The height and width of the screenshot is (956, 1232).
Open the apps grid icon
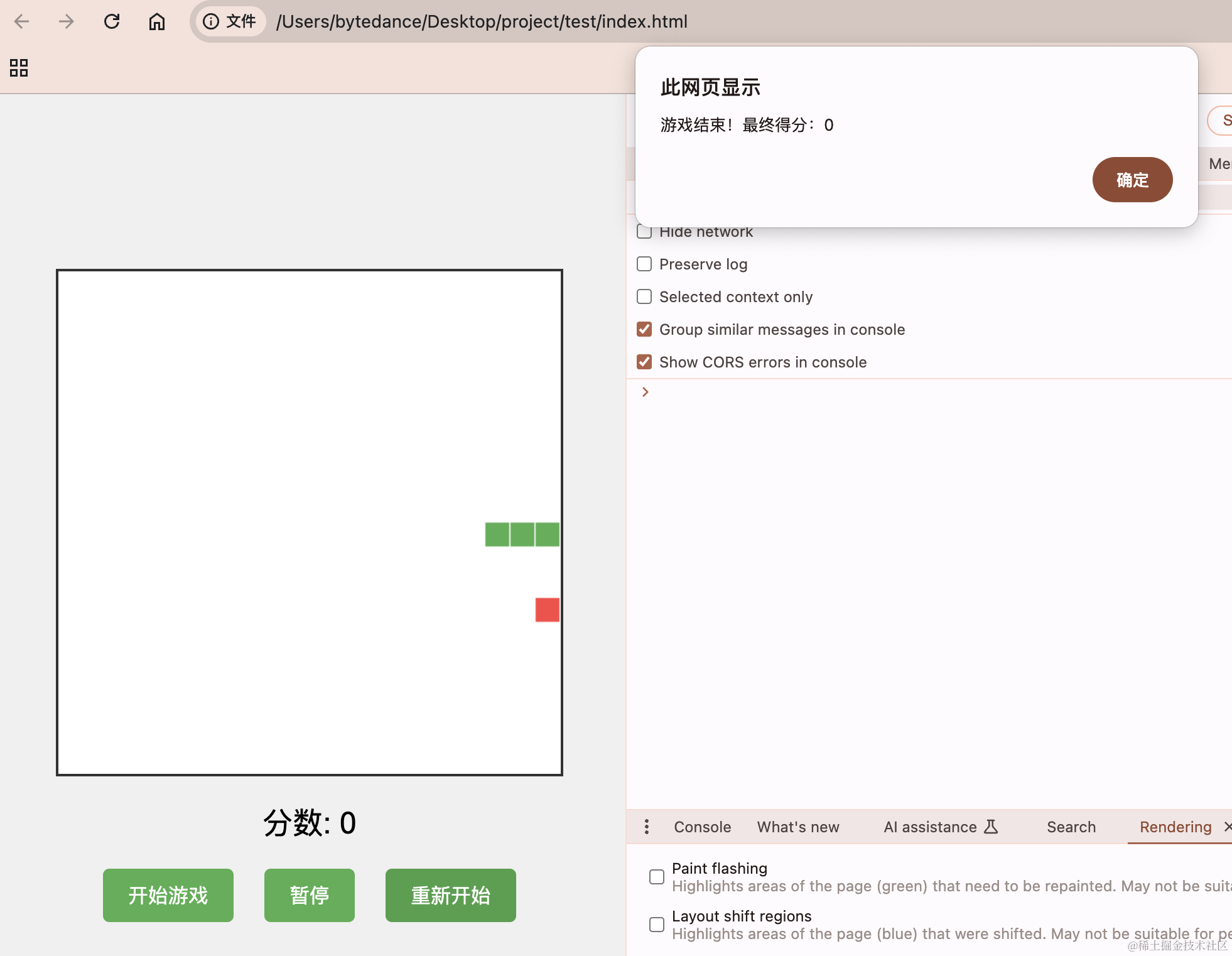[x=19, y=68]
